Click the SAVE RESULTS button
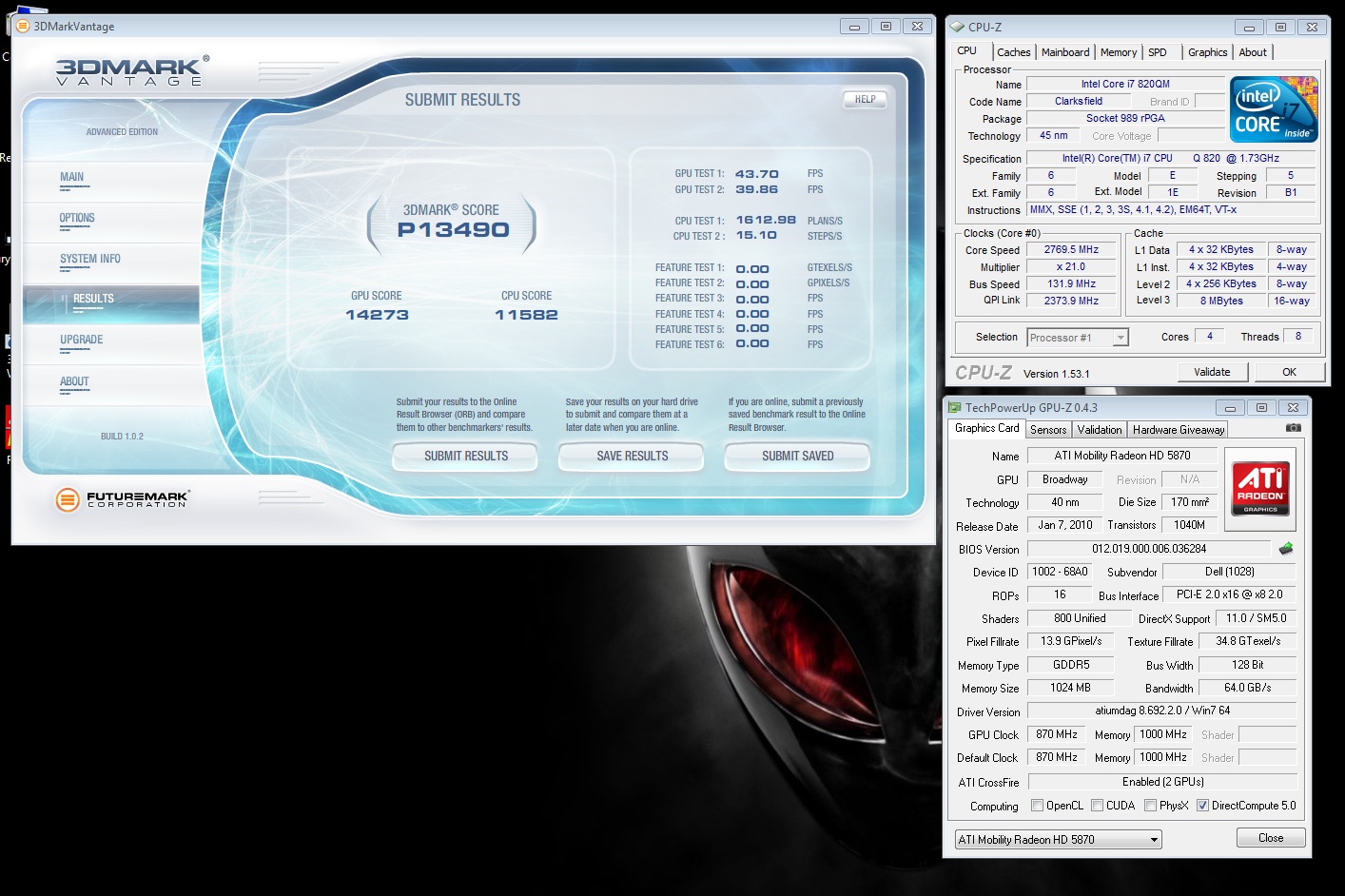 (632, 457)
